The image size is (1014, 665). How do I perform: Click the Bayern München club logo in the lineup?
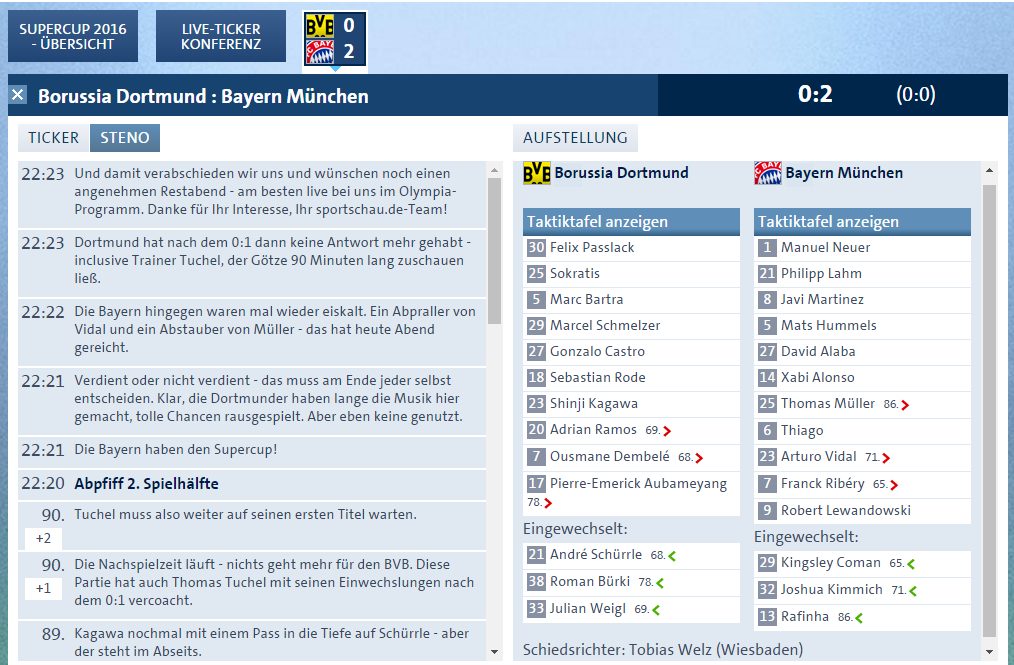(768, 173)
